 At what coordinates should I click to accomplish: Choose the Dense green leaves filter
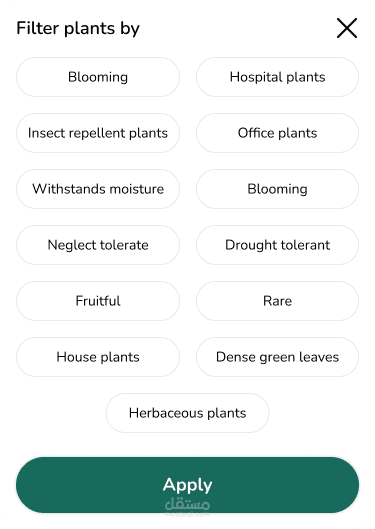point(277,357)
